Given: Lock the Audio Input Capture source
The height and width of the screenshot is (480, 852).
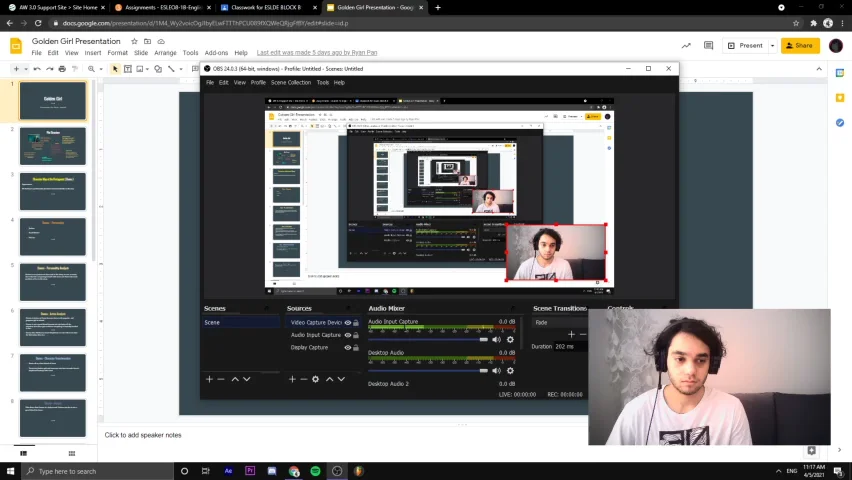Looking at the screenshot, I should pos(356,335).
